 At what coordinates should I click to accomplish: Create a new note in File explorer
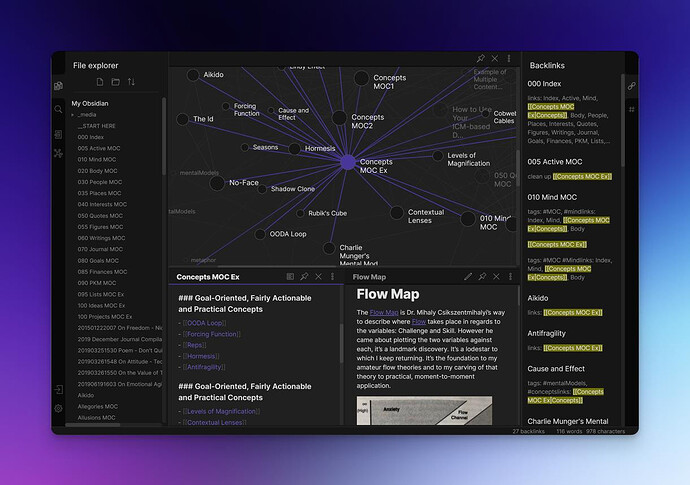click(x=100, y=82)
